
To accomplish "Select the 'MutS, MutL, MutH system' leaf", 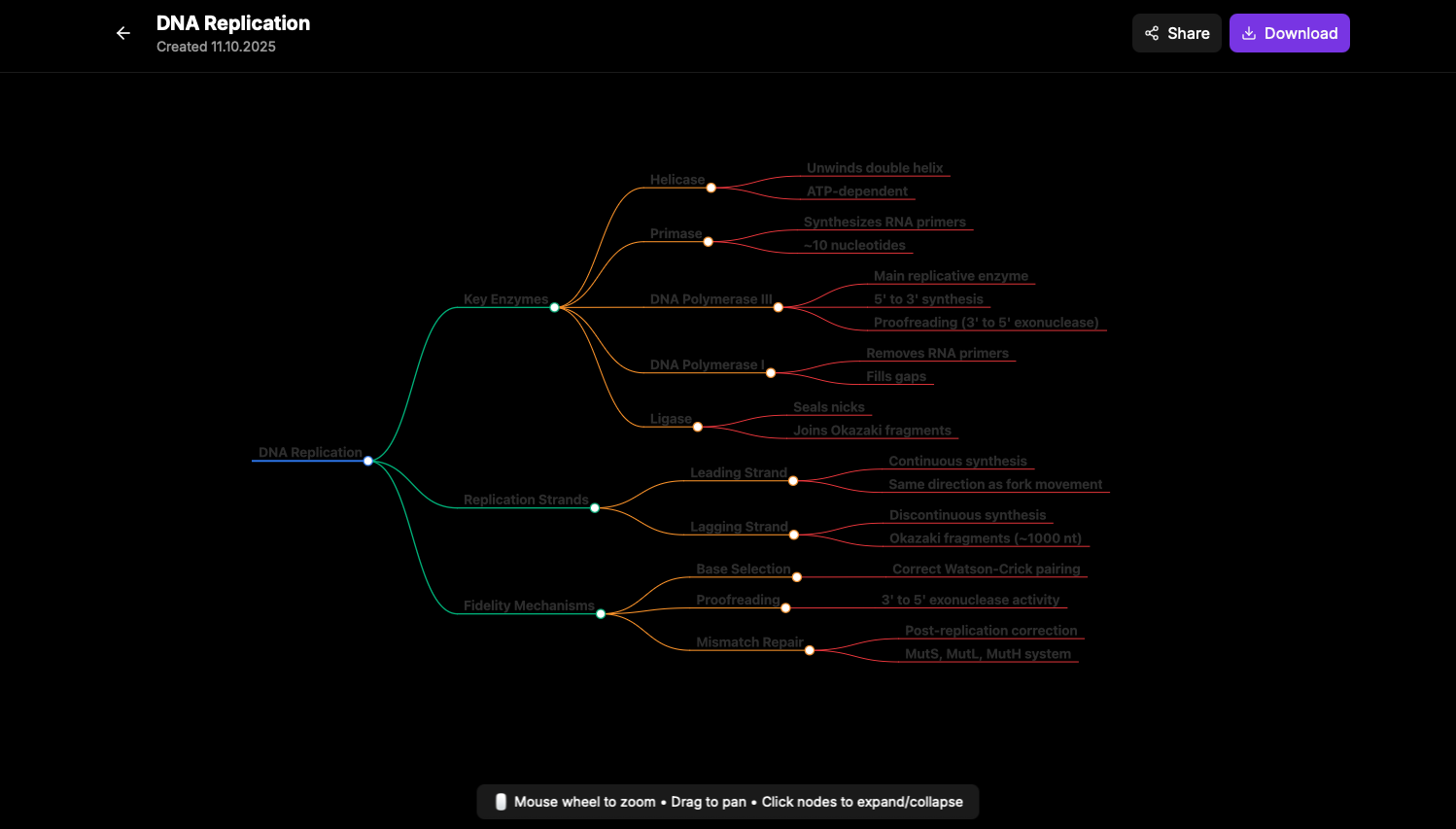I will tap(988, 654).
